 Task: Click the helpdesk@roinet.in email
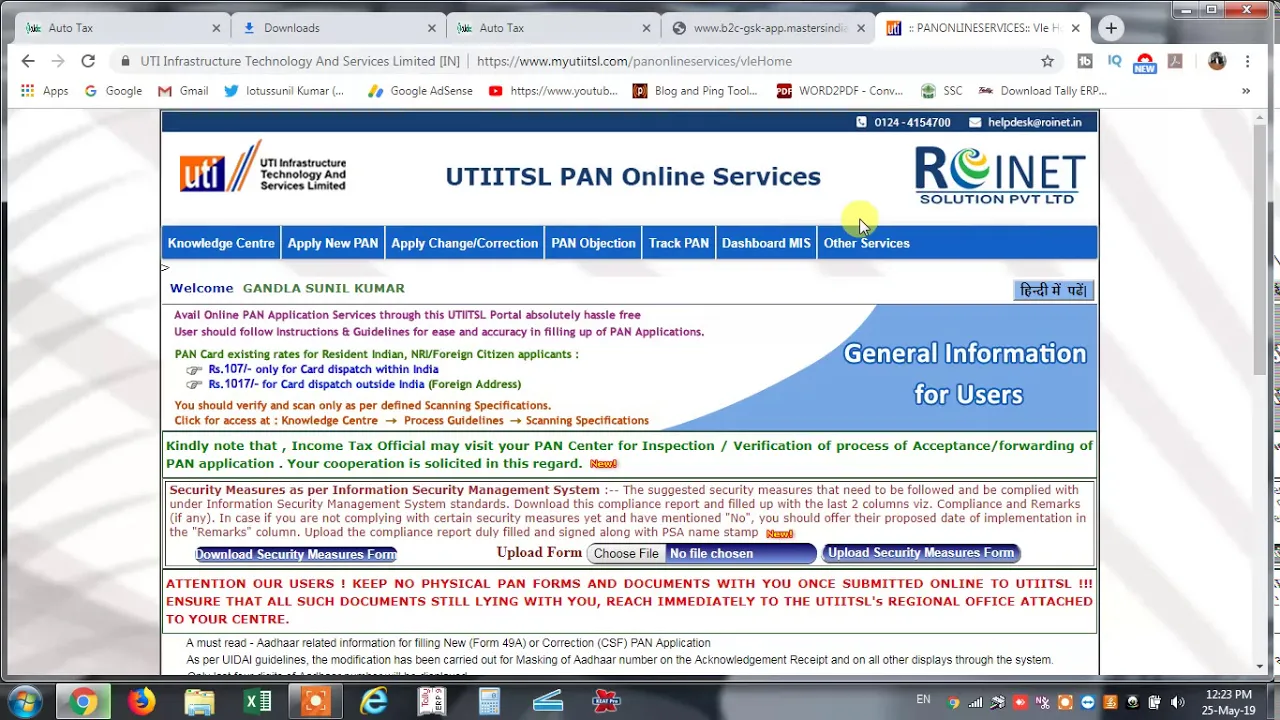click(x=1034, y=122)
